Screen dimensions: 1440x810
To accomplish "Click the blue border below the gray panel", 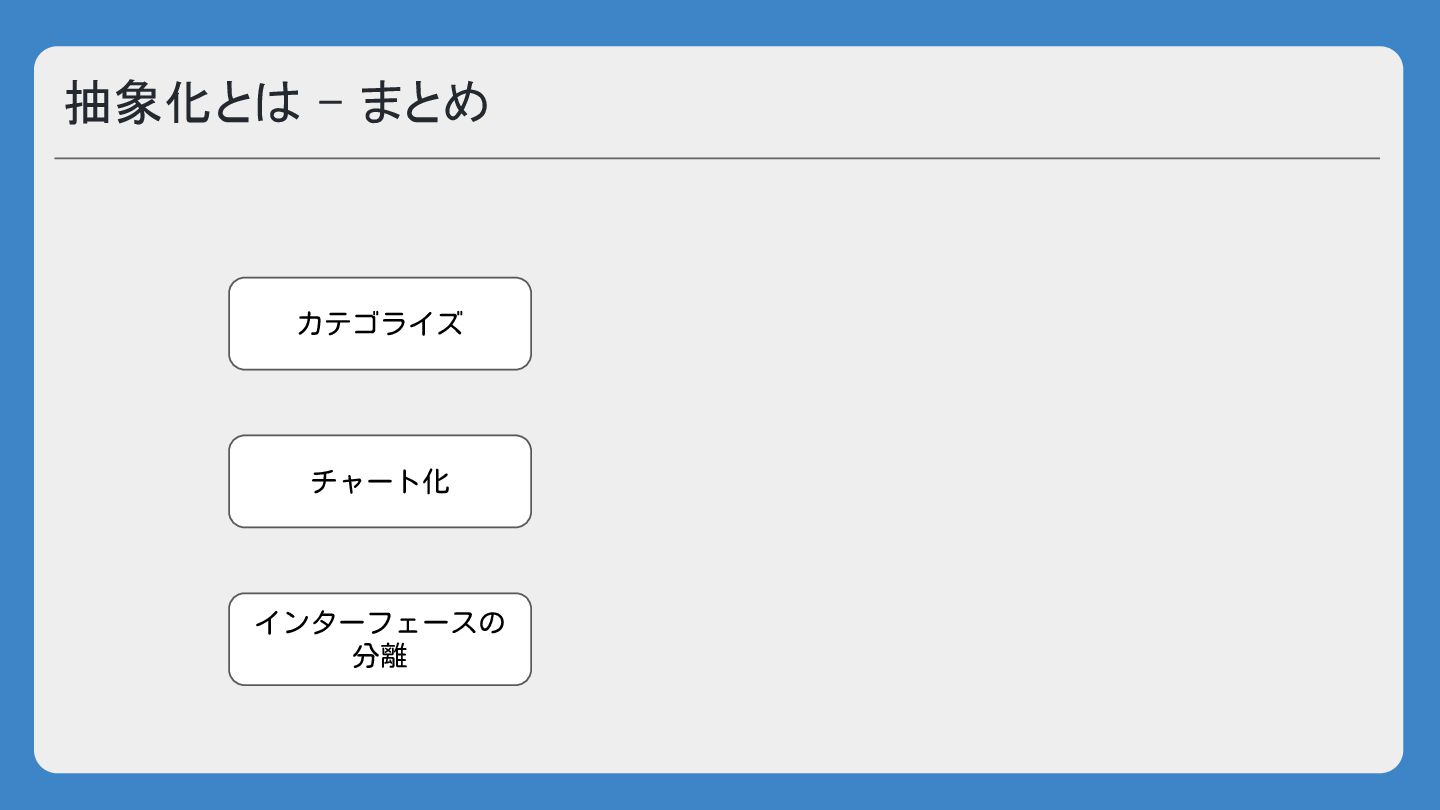I will coord(720,792).
